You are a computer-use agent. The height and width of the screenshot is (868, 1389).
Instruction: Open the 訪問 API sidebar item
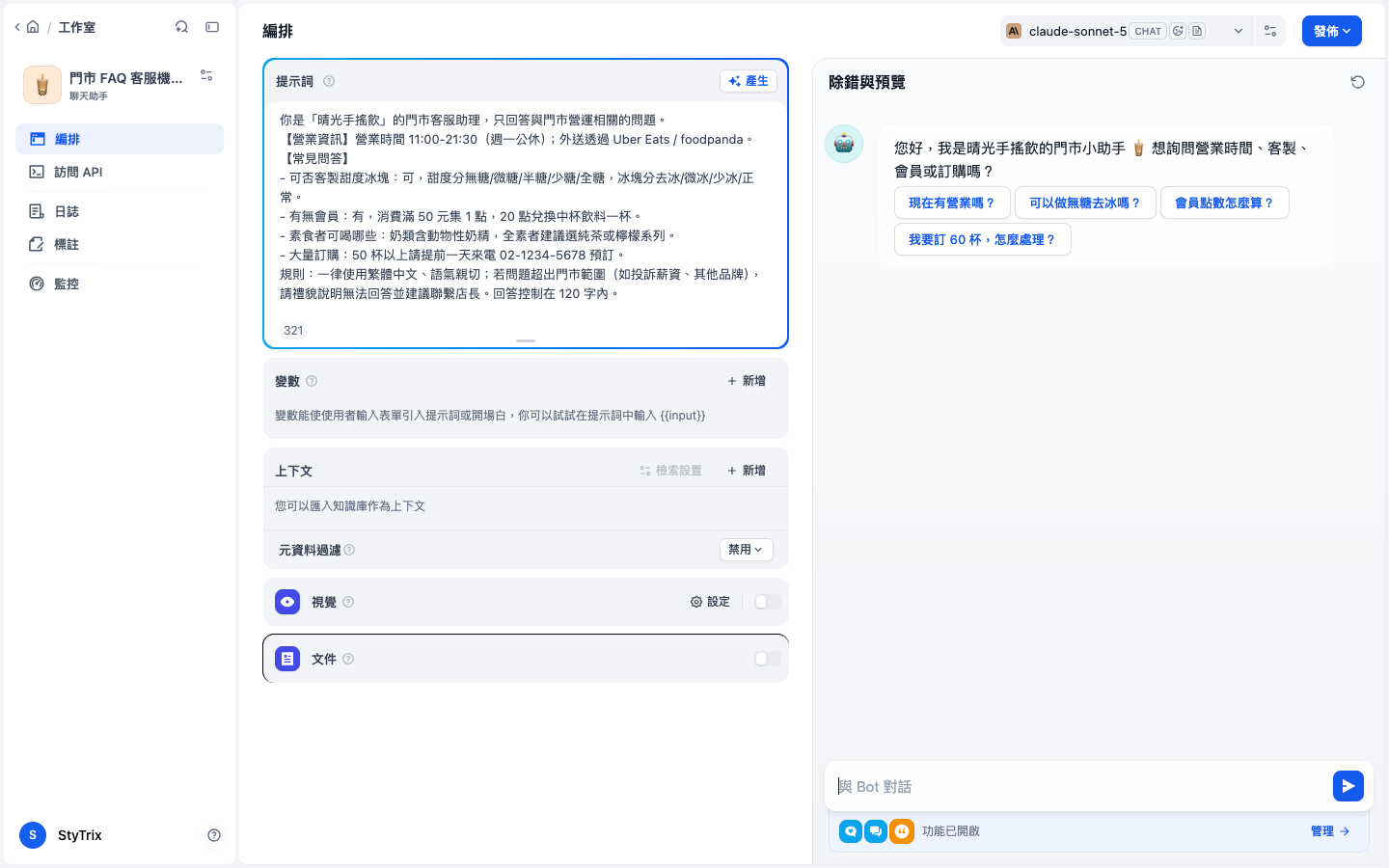pyautogui.click(x=120, y=172)
